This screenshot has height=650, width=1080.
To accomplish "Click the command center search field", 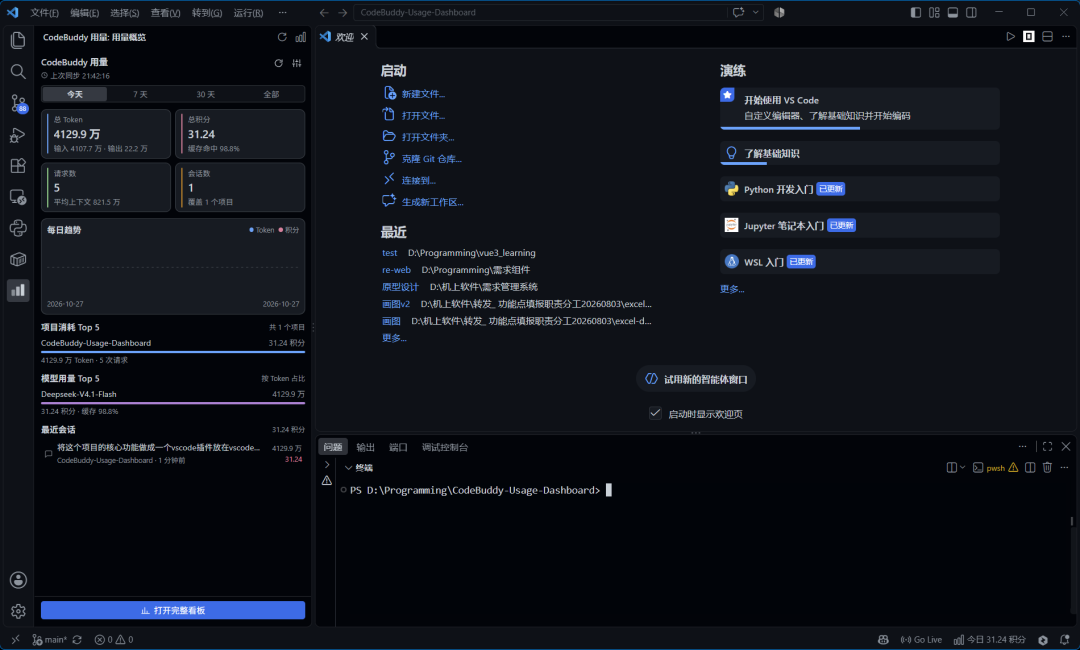I will point(541,12).
